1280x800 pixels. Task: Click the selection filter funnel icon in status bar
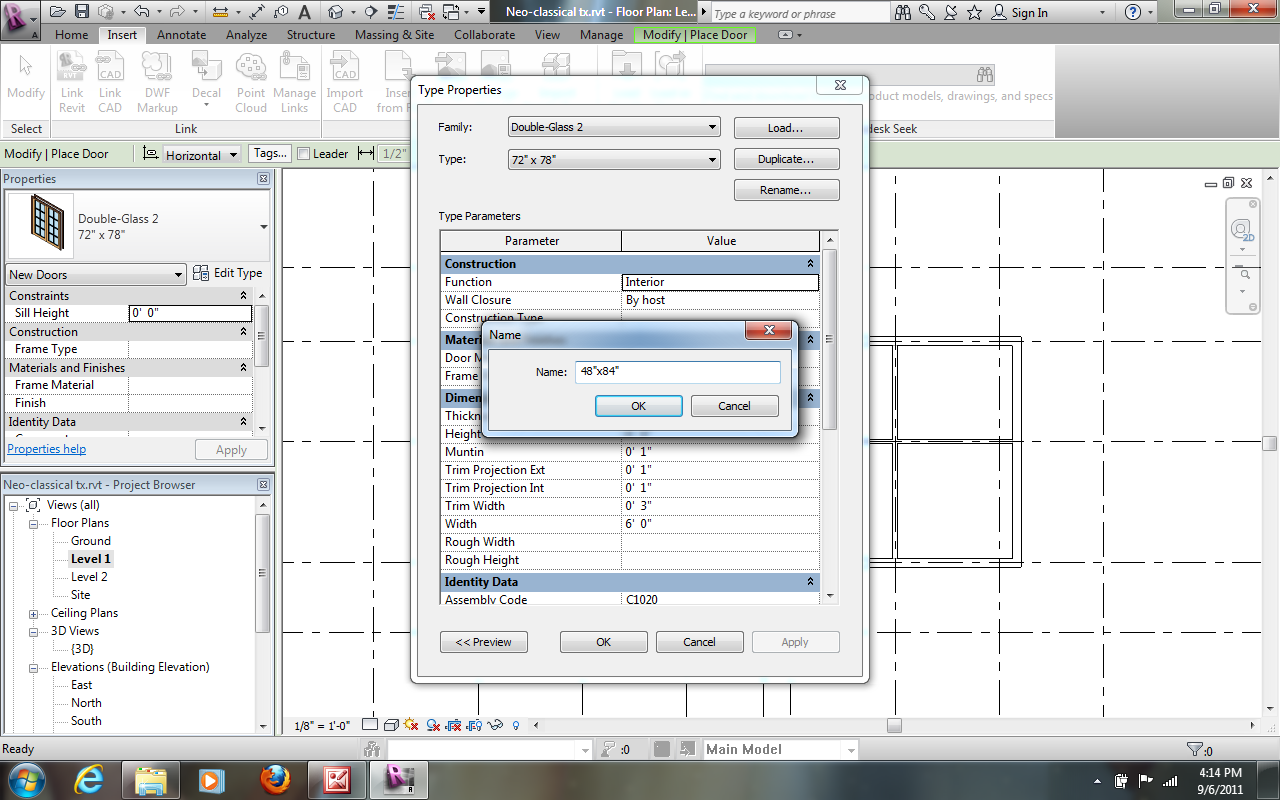point(1194,749)
